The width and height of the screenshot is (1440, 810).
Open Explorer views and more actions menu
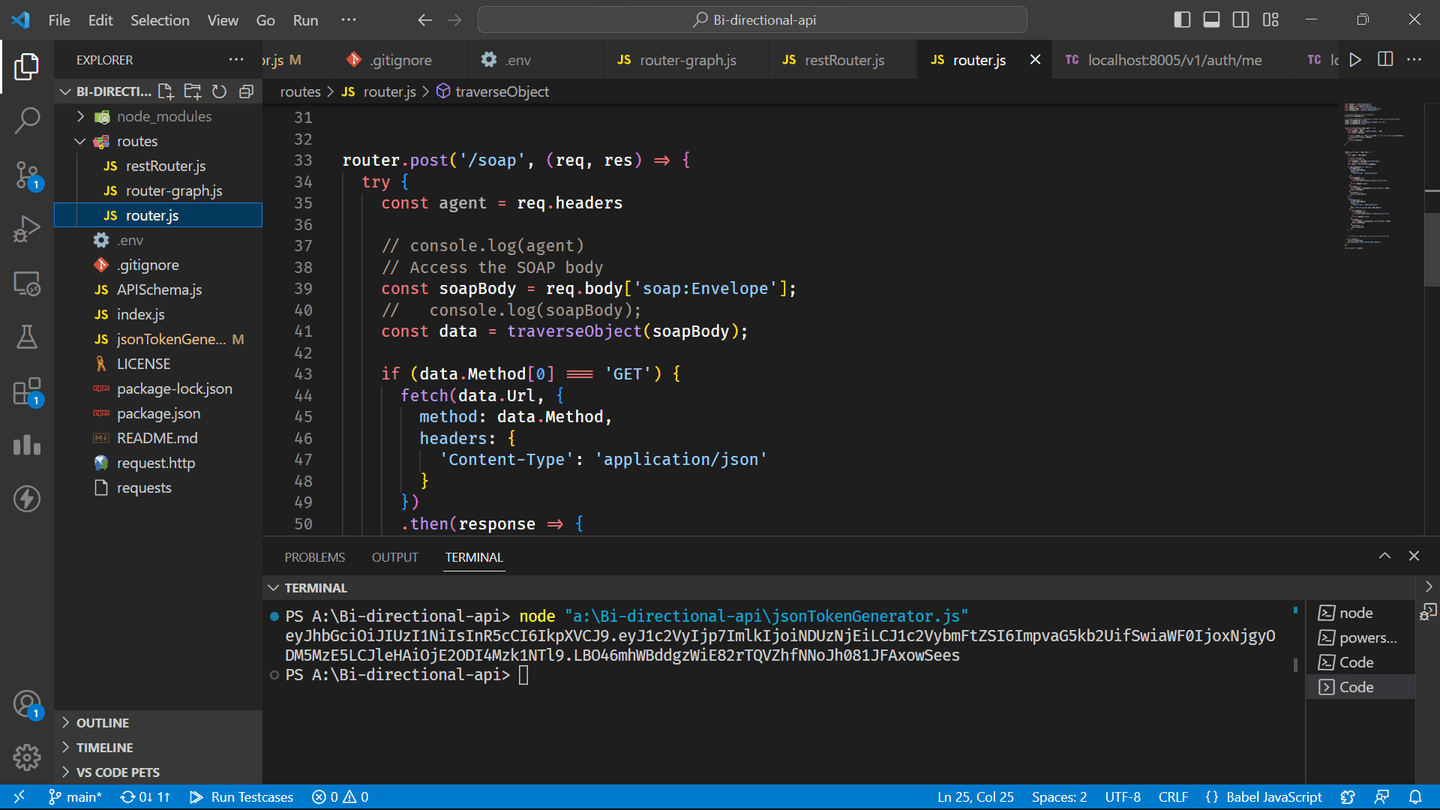pyautogui.click(x=236, y=60)
